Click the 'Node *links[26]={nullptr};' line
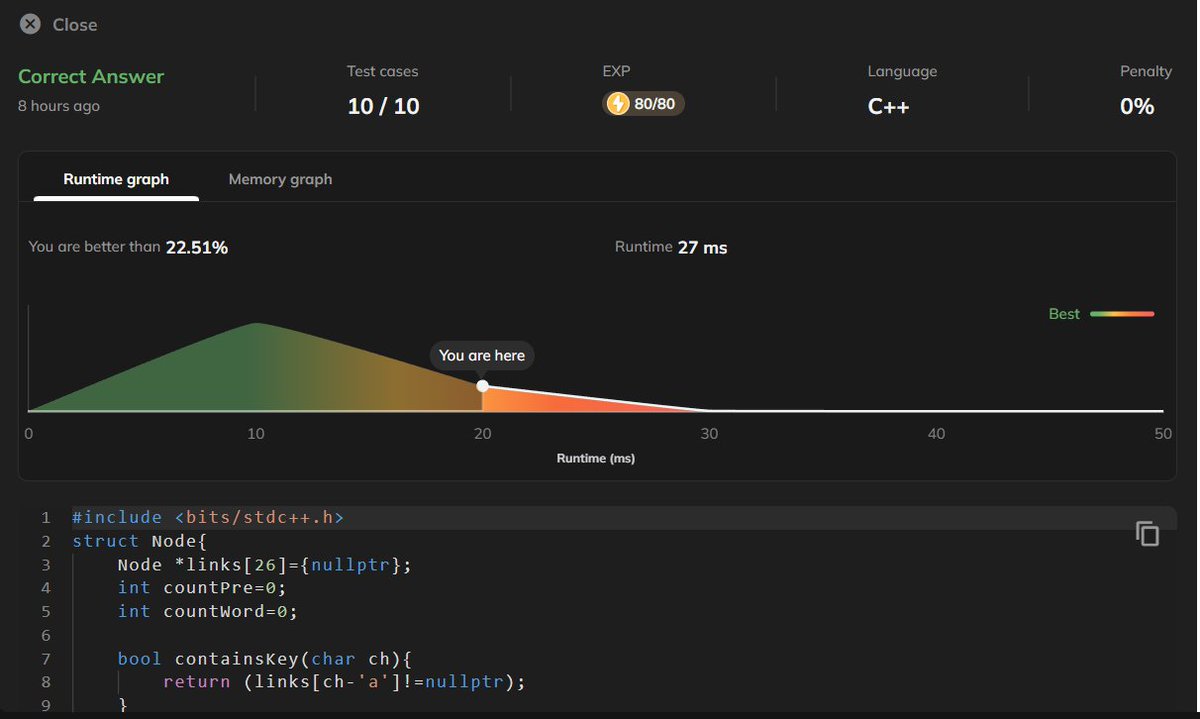This screenshot has height=719, width=1200. pyautogui.click(x=265, y=564)
